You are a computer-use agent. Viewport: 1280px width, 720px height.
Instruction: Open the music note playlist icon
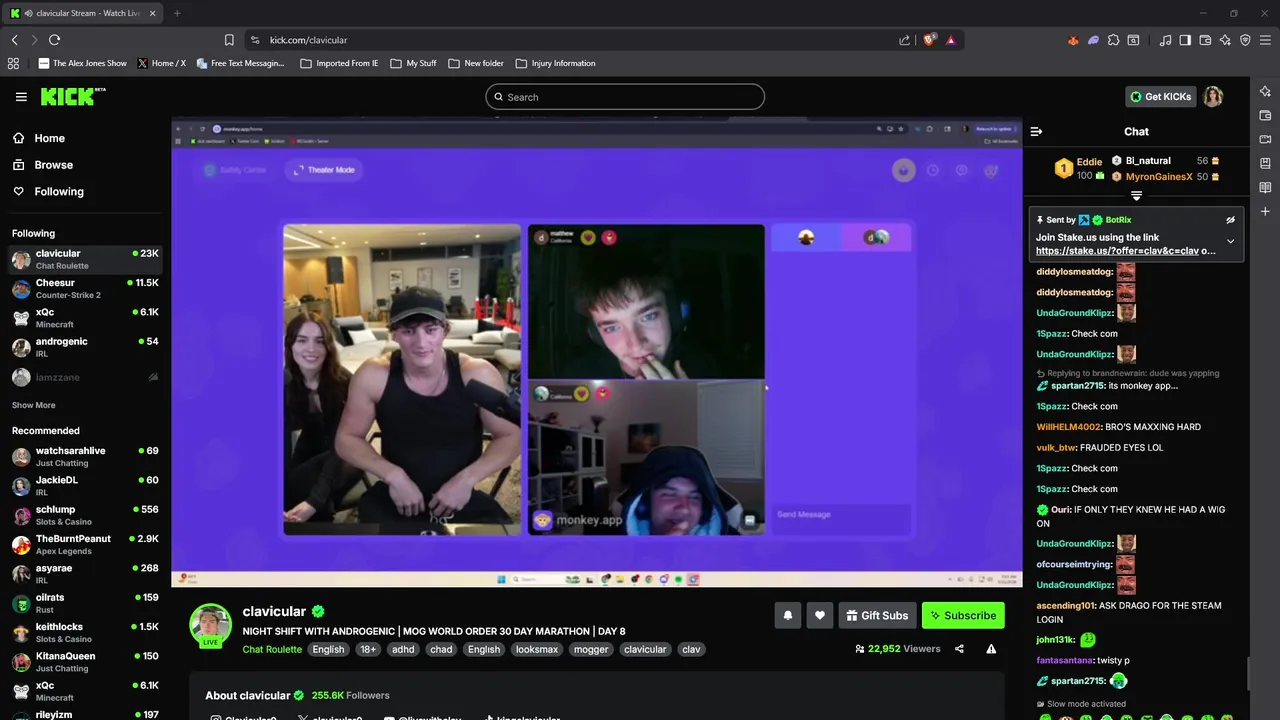tap(1165, 40)
